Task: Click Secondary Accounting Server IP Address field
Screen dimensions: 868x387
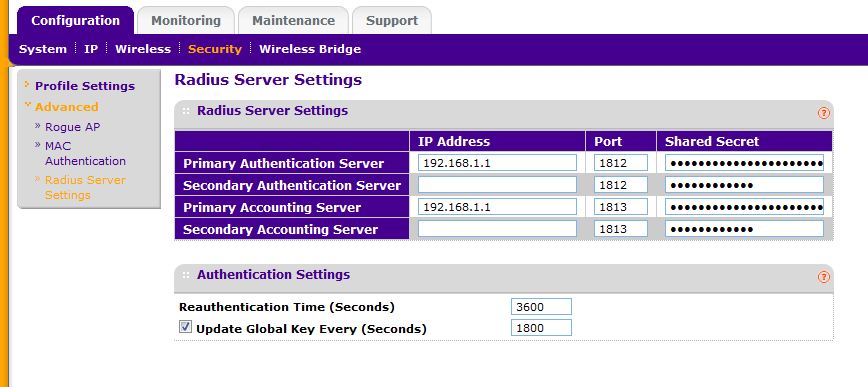Action: pyautogui.click(x=497, y=229)
